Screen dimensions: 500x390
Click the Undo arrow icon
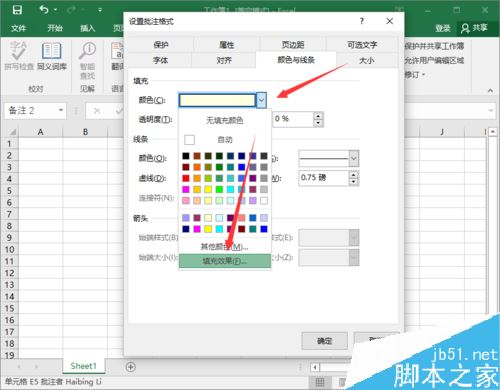[x=44, y=10]
